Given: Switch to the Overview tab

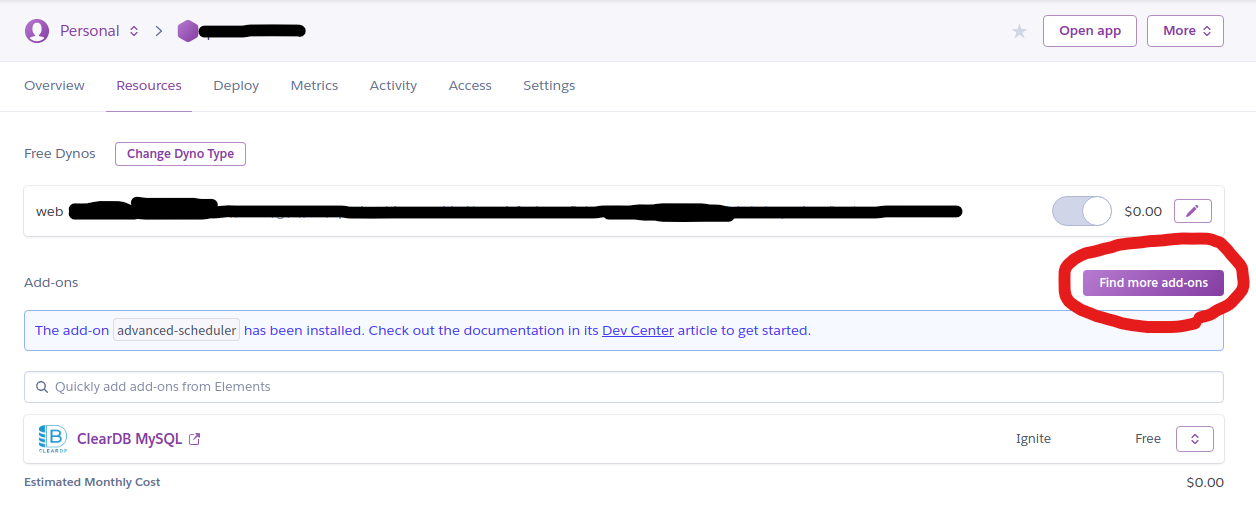Looking at the screenshot, I should click(x=54, y=86).
